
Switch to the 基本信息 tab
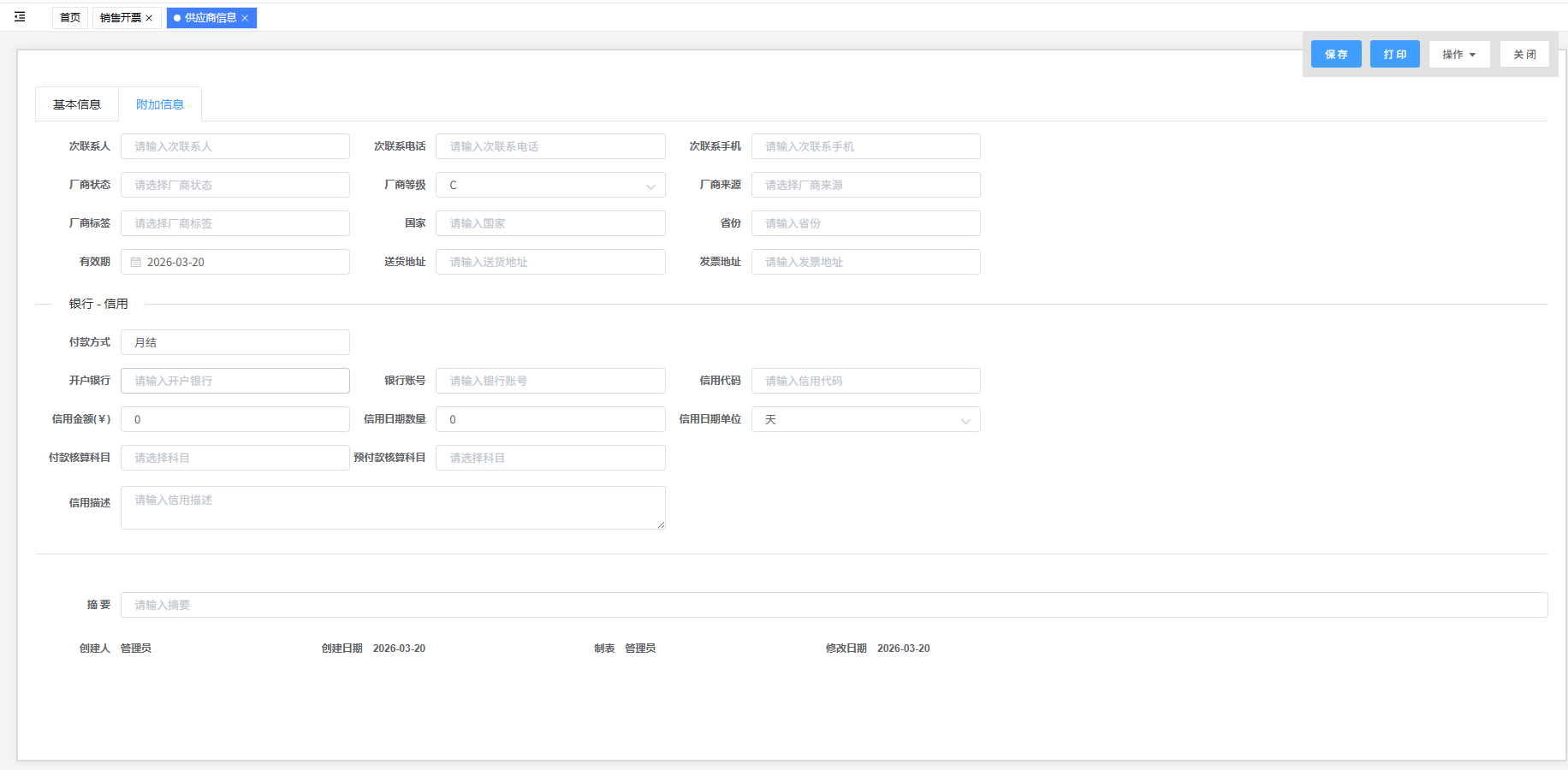click(77, 104)
